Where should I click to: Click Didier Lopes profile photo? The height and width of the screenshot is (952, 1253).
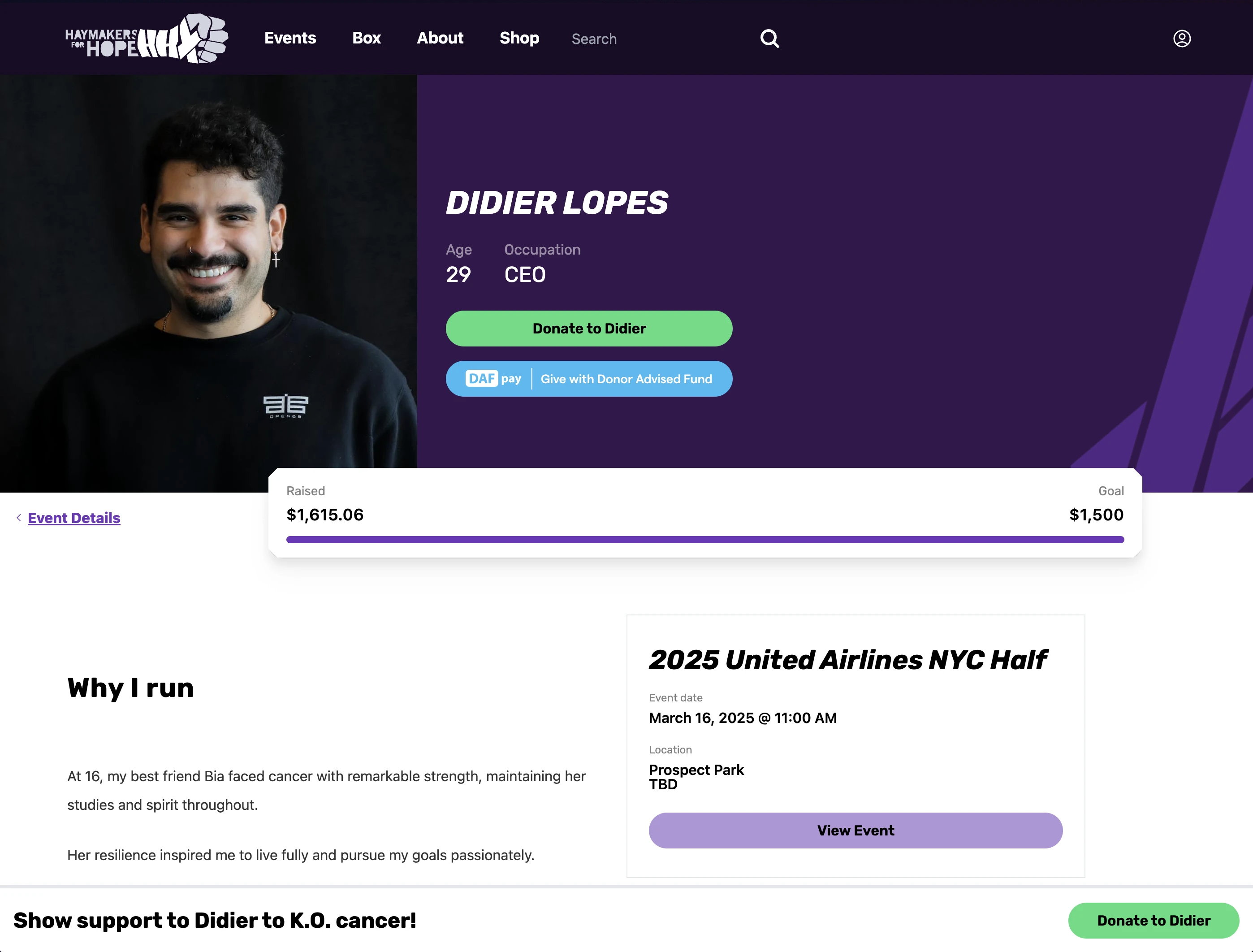(x=208, y=283)
